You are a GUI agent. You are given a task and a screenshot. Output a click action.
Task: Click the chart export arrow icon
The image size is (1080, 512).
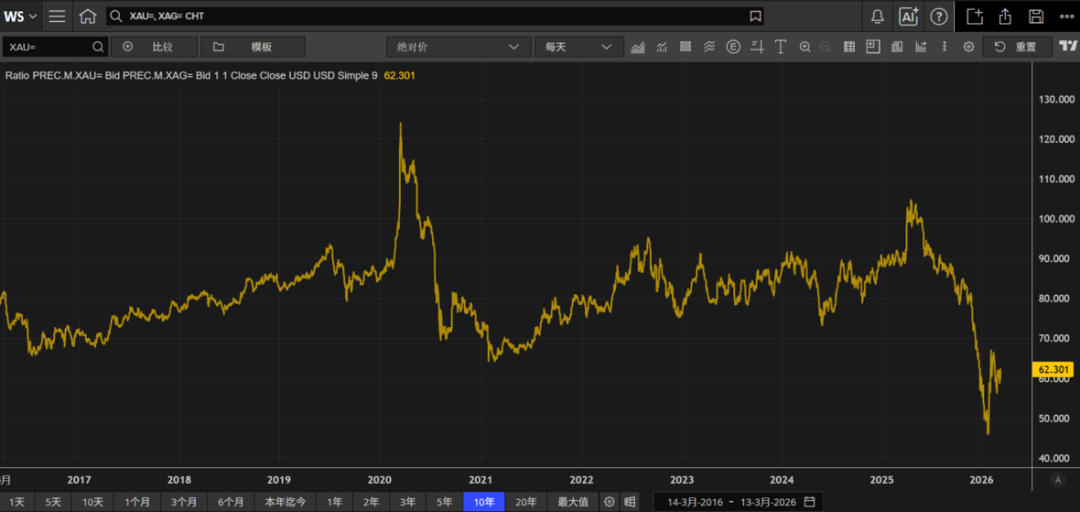[920, 47]
